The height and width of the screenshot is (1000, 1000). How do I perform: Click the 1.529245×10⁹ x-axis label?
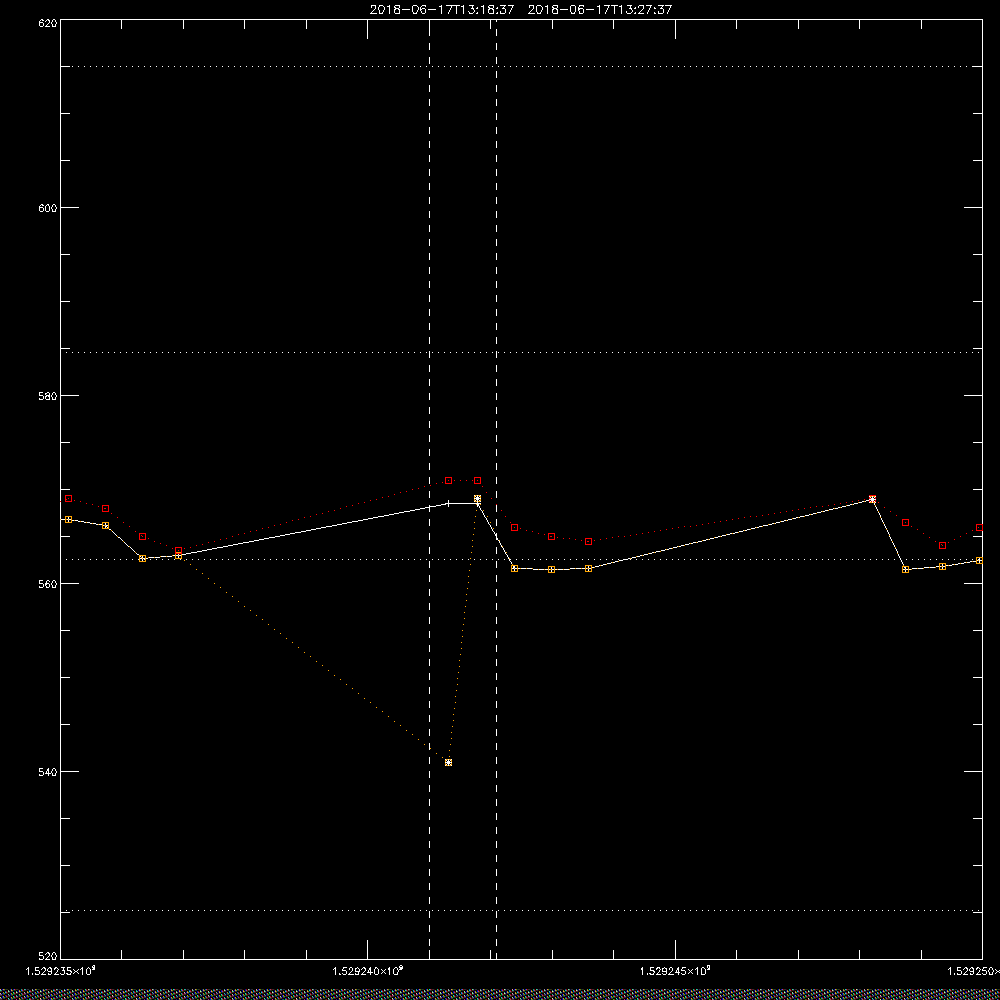click(x=675, y=971)
